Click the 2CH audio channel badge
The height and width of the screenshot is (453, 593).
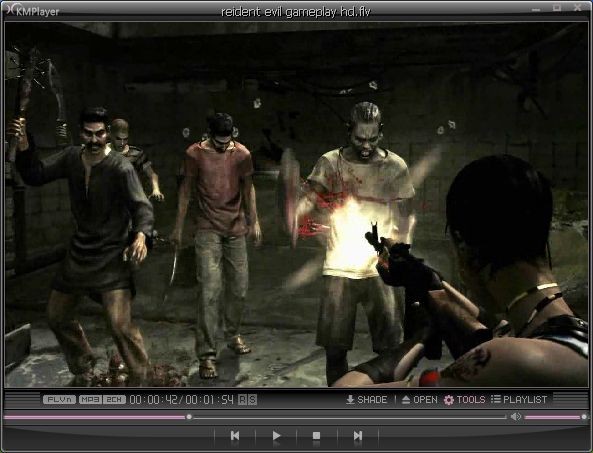point(114,400)
